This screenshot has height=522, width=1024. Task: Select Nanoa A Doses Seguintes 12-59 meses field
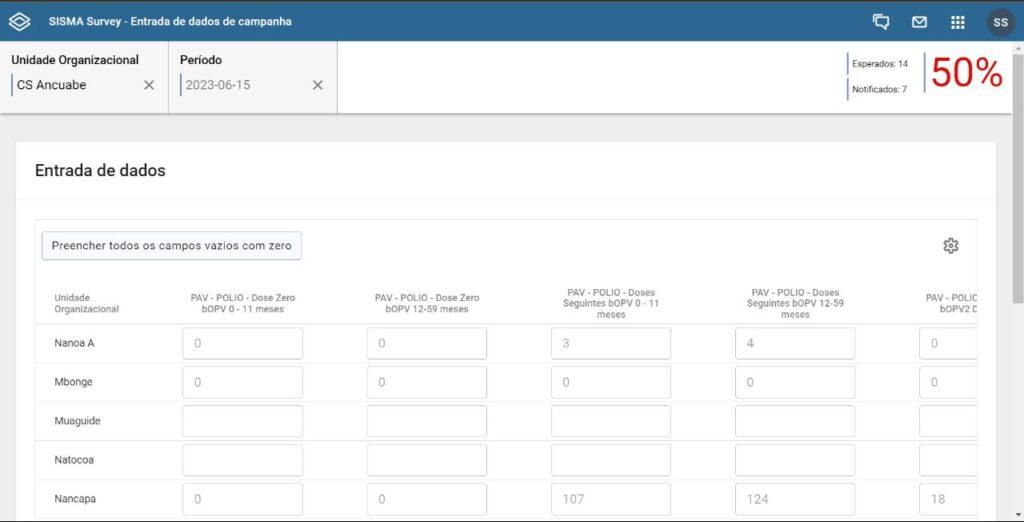point(794,343)
